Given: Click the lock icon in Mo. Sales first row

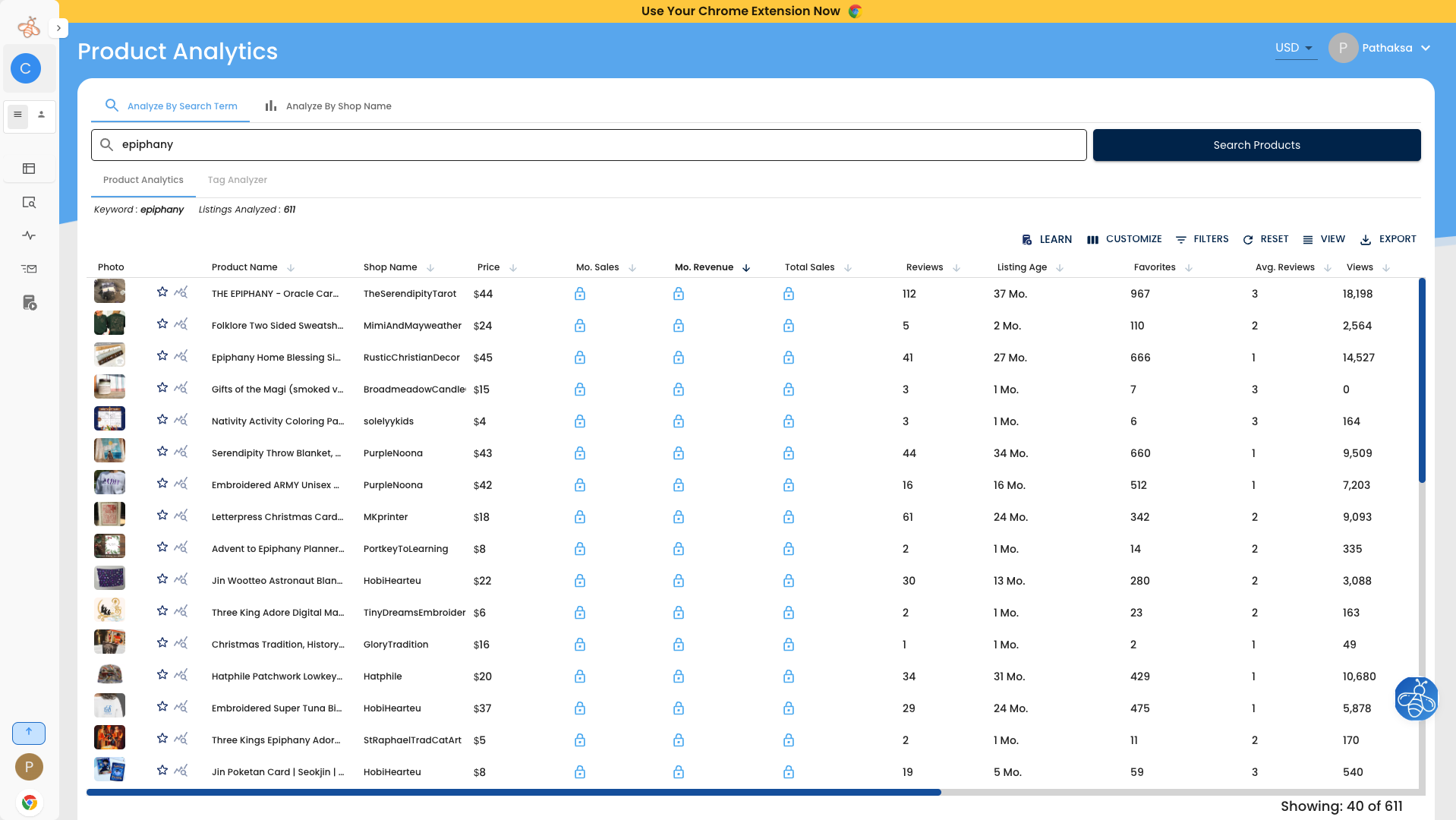Looking at the screenshot, I should pos(580,294).
